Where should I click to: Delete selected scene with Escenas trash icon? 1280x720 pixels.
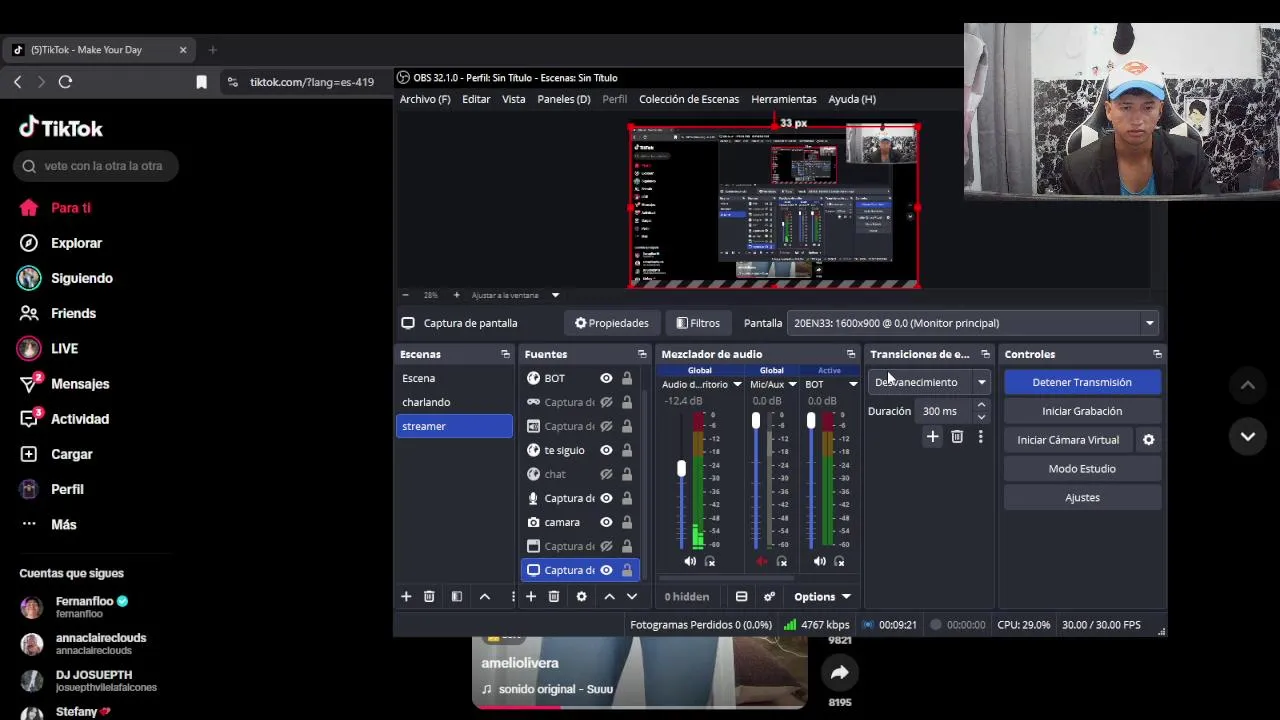[429, 596]
